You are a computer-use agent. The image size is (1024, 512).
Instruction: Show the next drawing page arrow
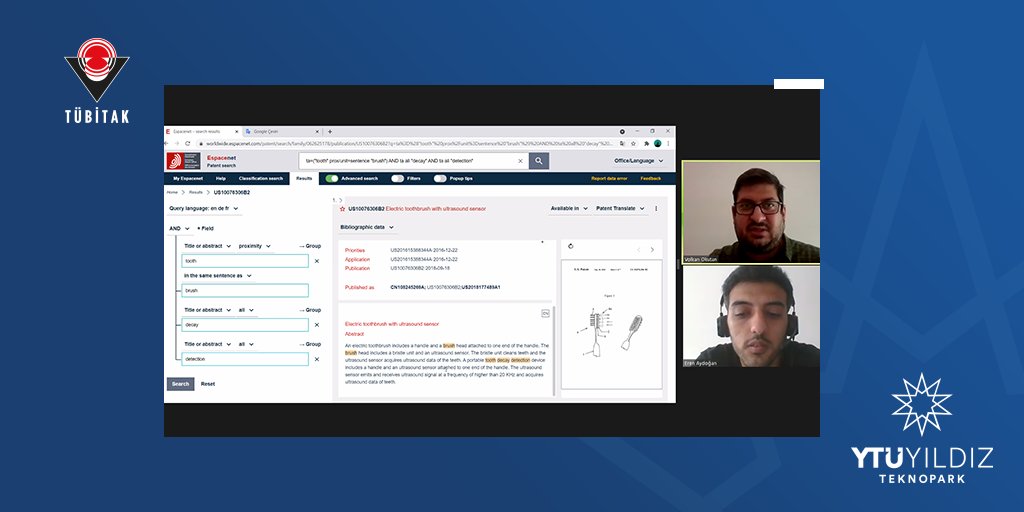point(652,249)
